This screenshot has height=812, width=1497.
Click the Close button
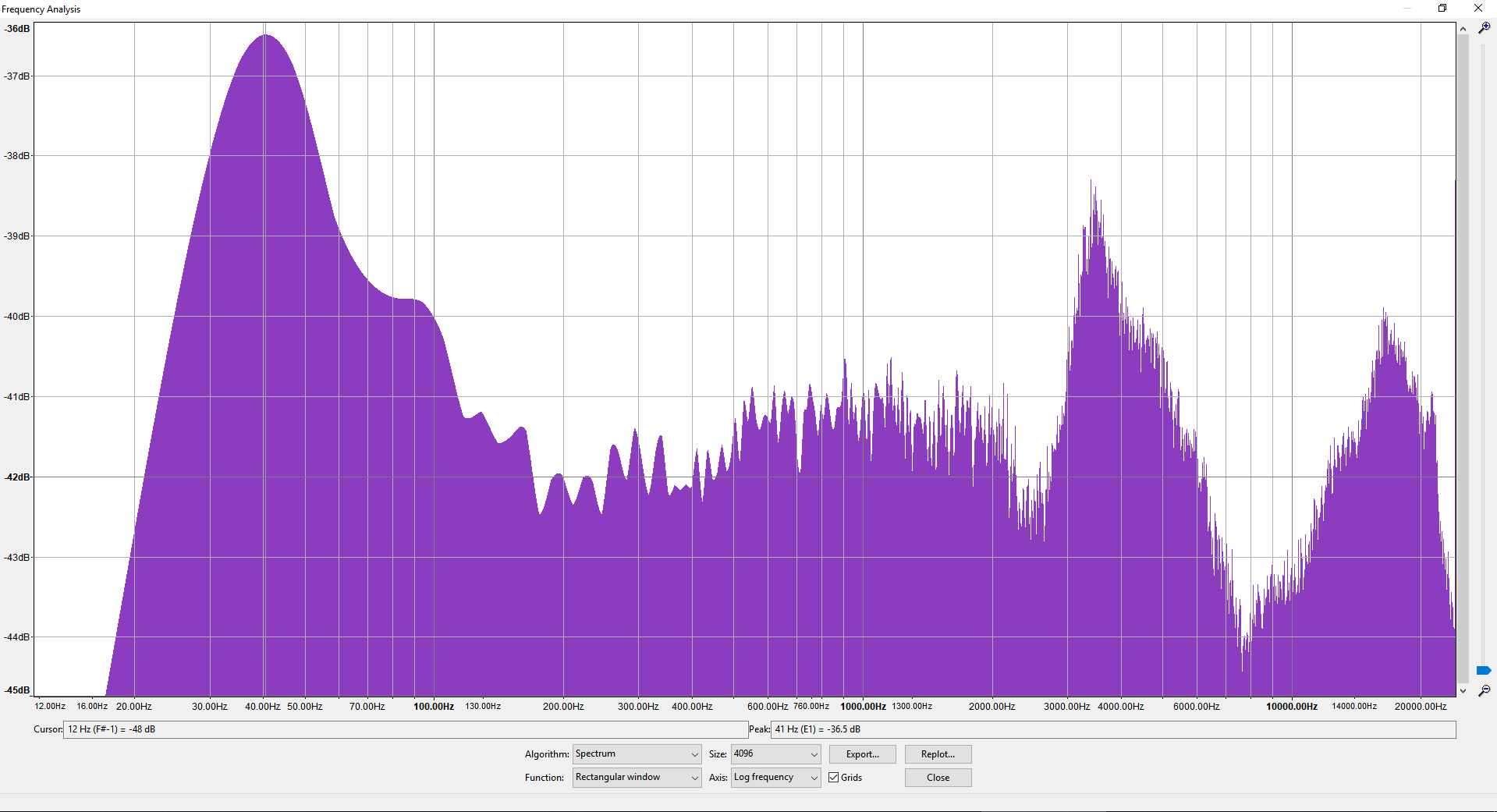coord(938,778)
